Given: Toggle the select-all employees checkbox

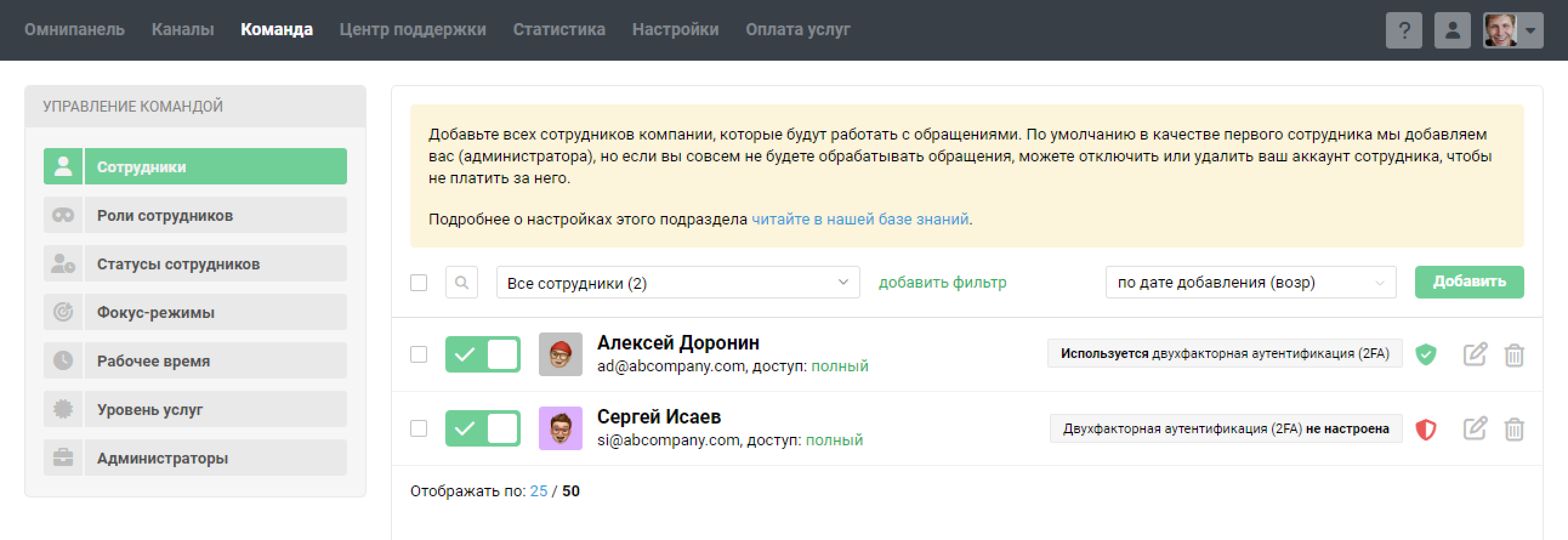Looking at the screenshot, I should click(x=419, y=283).
